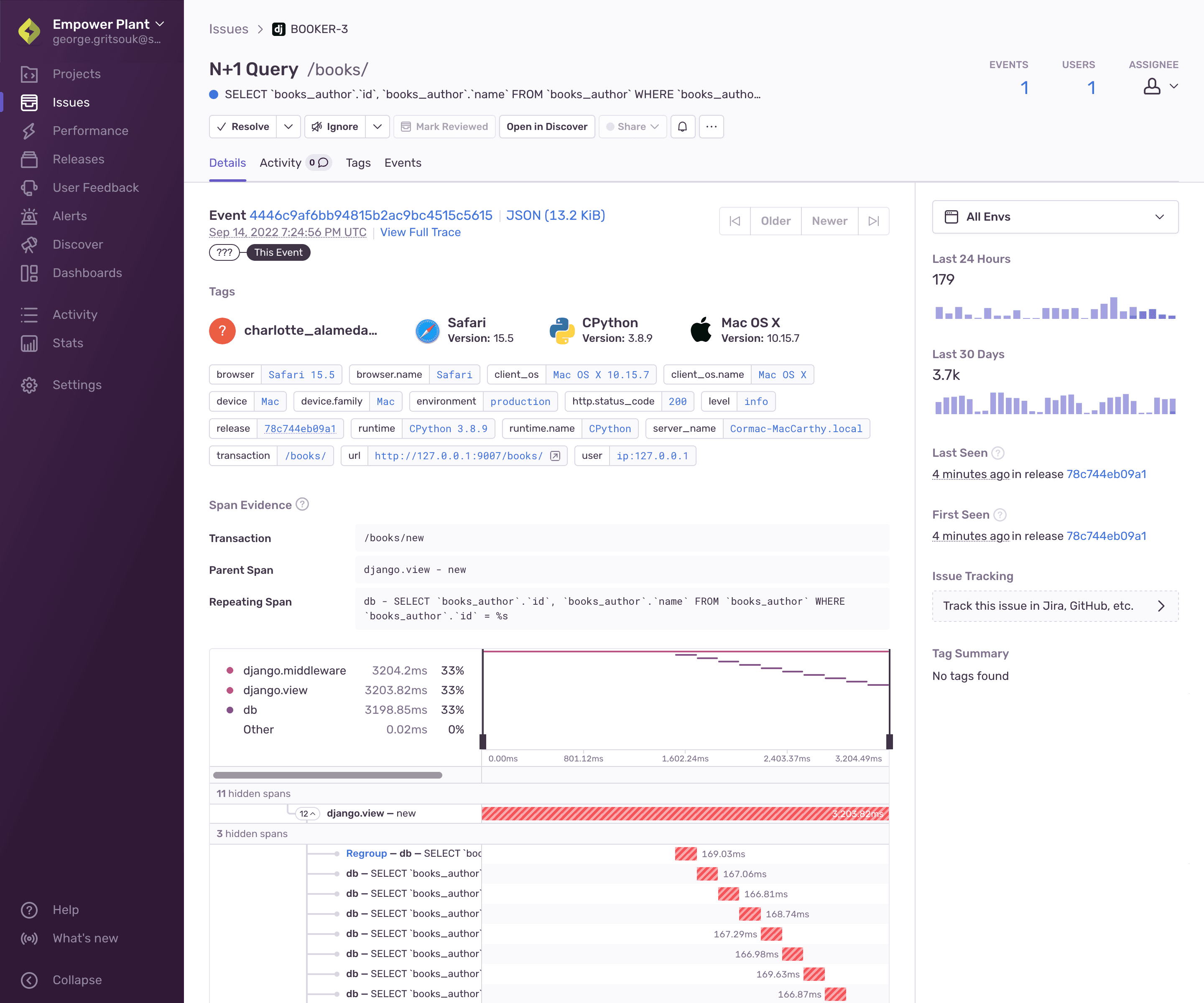Open issue in Jira or GitHub tracker
This screenshot has width=1204, height=1003.
1053,605
